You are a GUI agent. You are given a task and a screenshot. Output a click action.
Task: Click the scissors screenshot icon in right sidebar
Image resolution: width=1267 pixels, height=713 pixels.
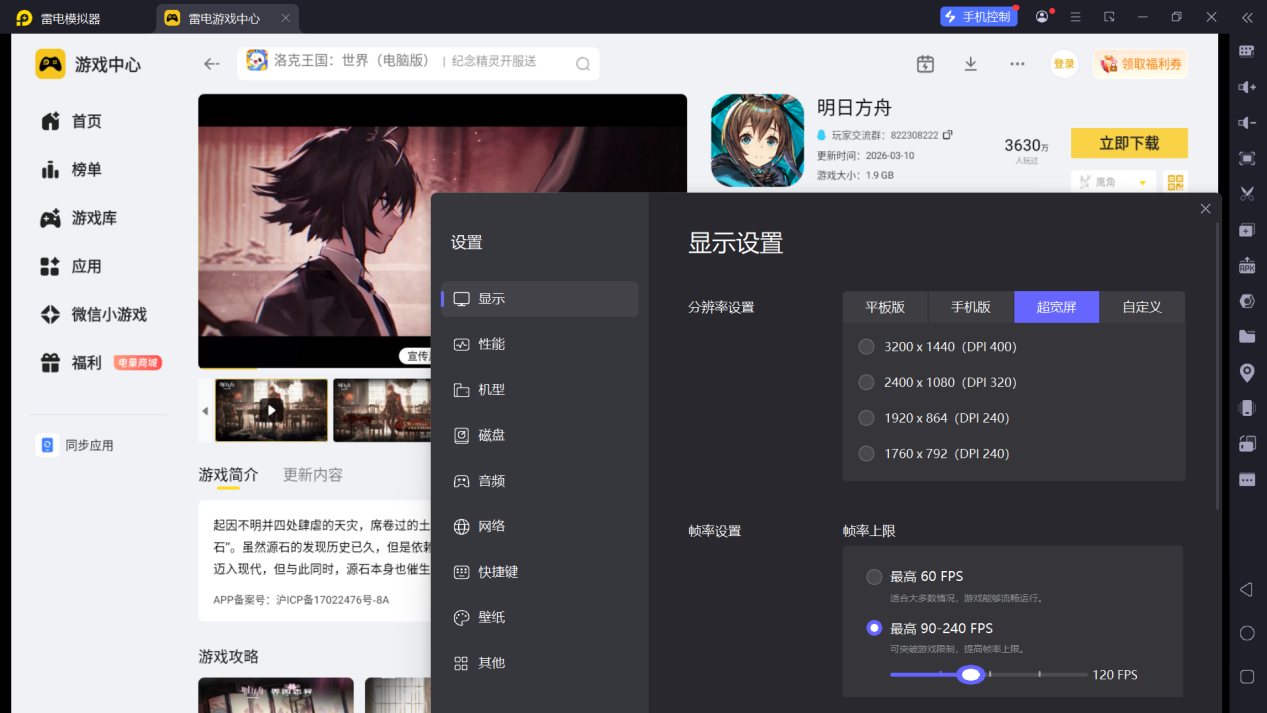1247,193
